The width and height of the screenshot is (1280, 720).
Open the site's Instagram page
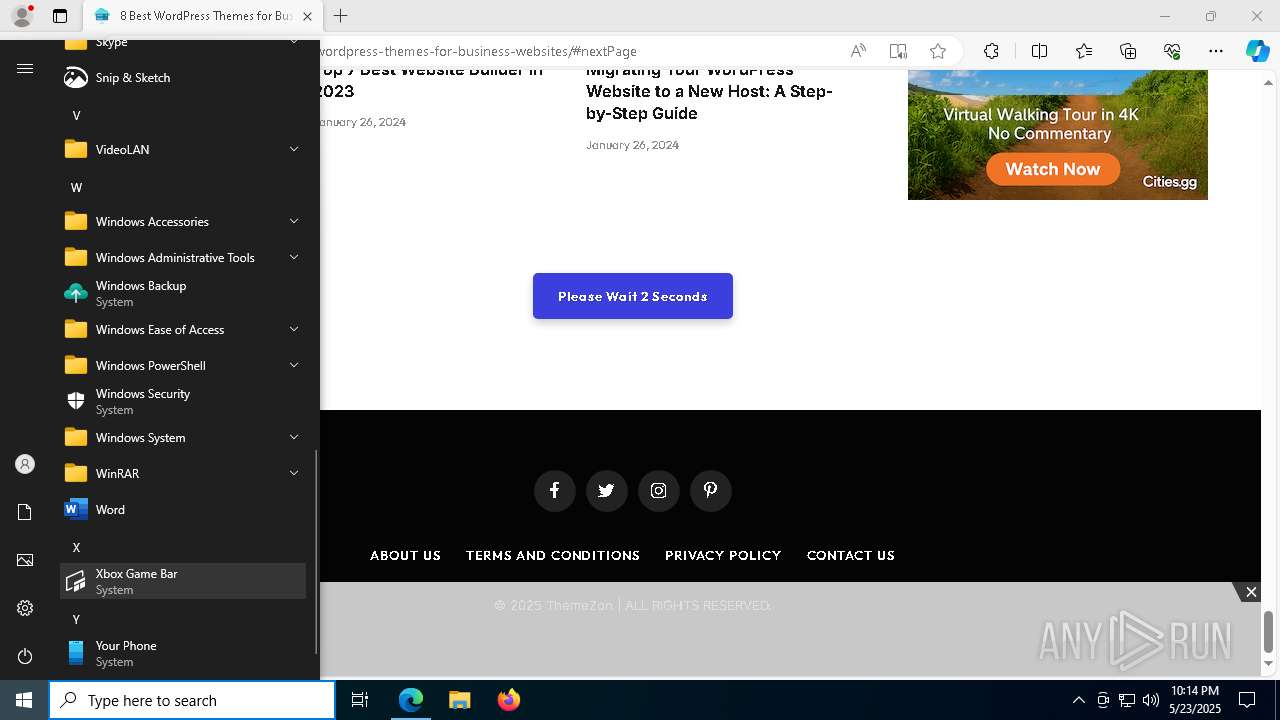click(x=658, y=490)
